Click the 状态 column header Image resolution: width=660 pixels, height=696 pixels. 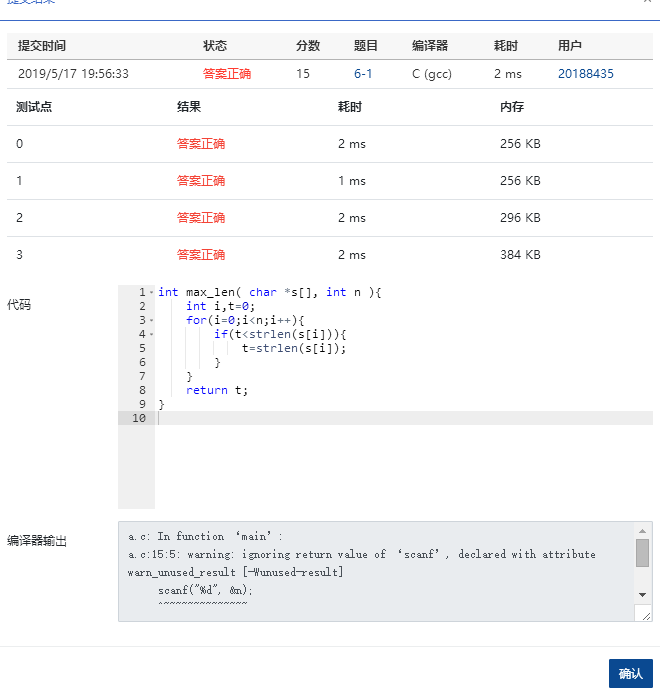click(x=215, y=46)
